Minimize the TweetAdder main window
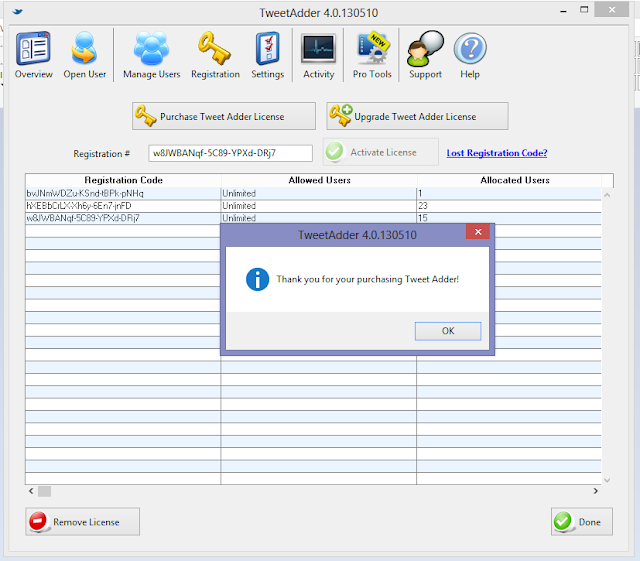 click(563, 11)
